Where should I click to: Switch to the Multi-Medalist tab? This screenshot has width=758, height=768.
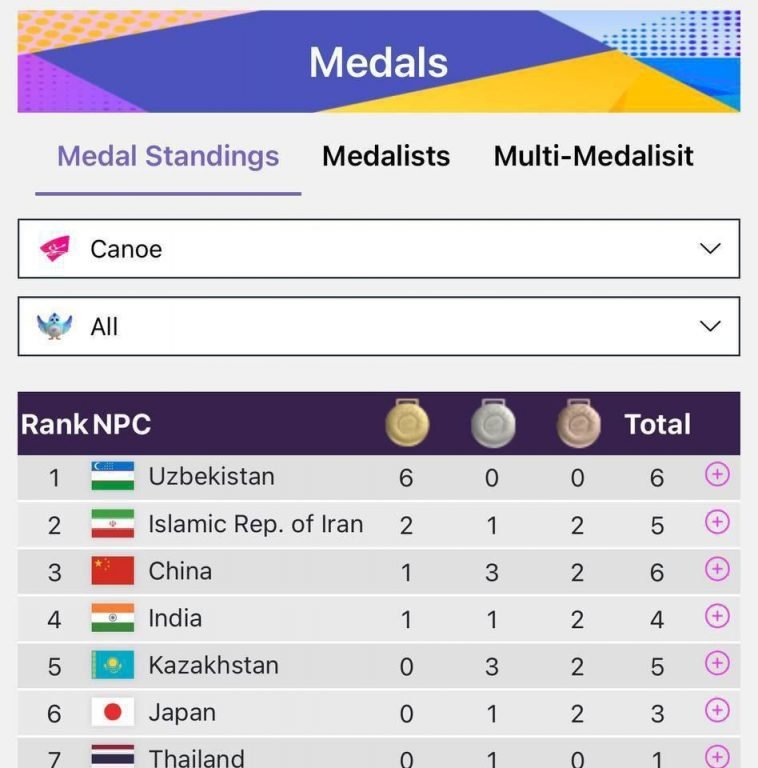point(593,156)
